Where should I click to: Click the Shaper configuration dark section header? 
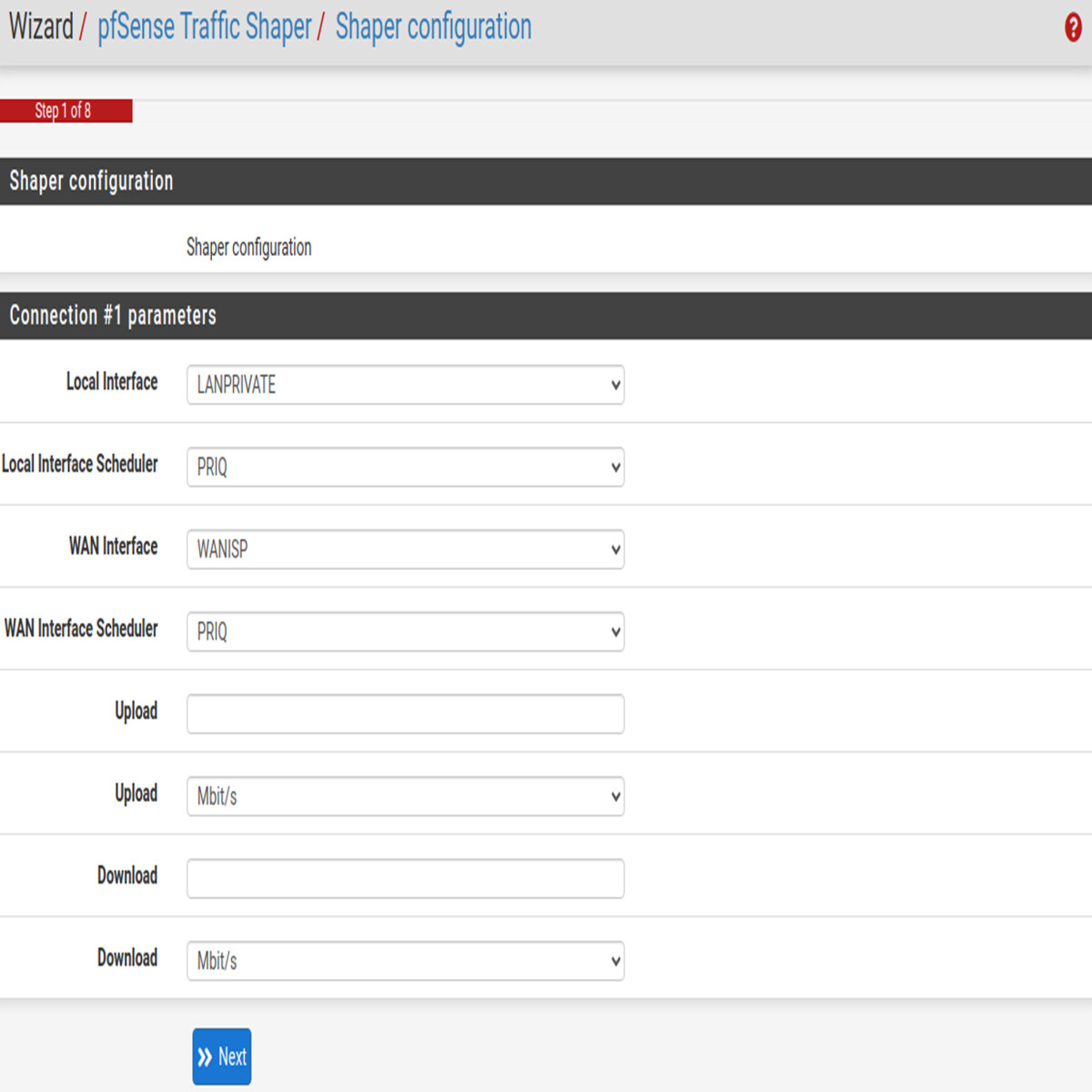(546, 181)
